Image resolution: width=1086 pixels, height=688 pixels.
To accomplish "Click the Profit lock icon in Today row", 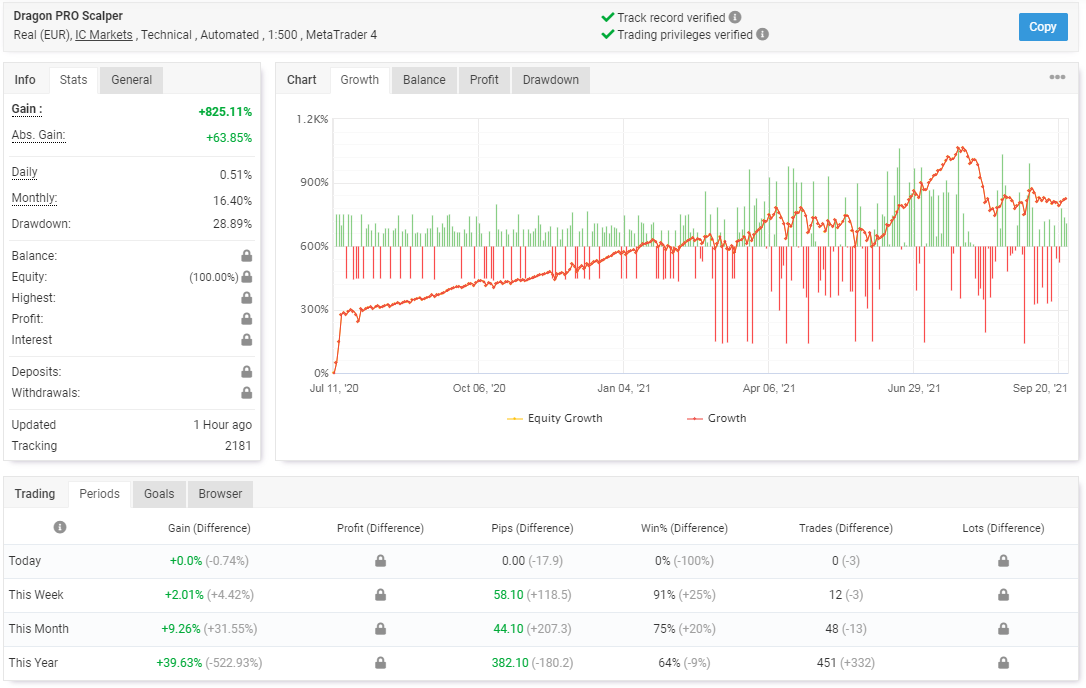I will point(380,561).
